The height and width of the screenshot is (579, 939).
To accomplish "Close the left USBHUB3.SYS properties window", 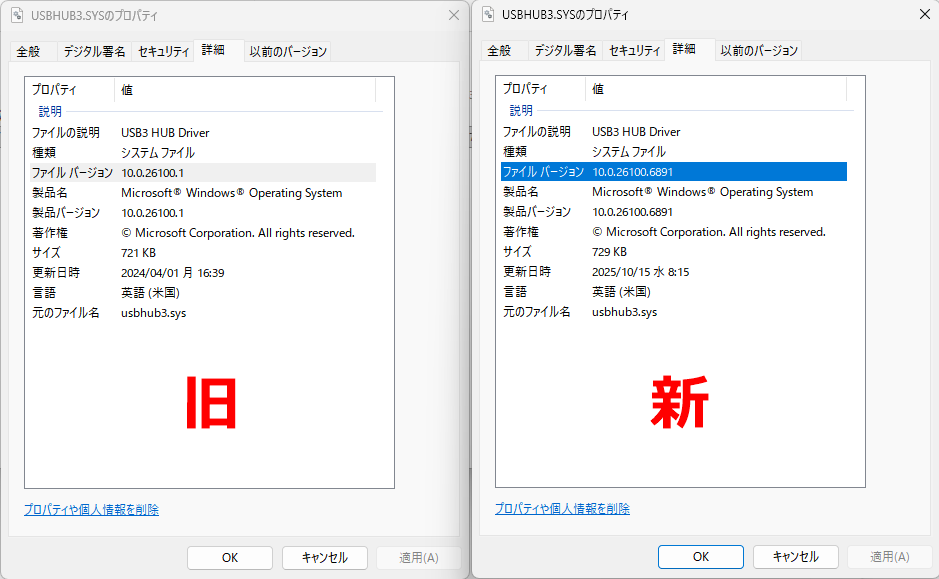I will coord(453,15).
